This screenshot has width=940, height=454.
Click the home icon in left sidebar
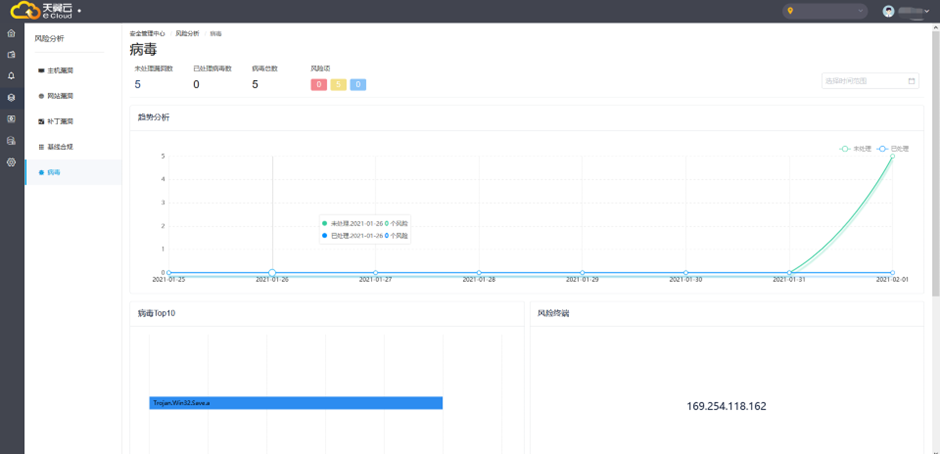tap(11, 33)
